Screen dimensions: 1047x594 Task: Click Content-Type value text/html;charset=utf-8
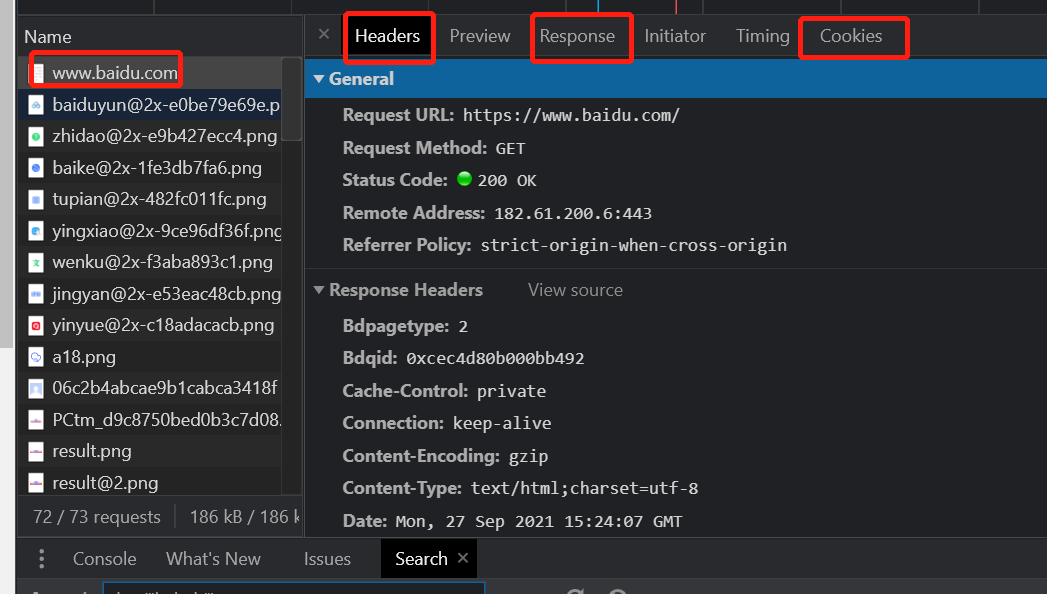tap(584, 489)
